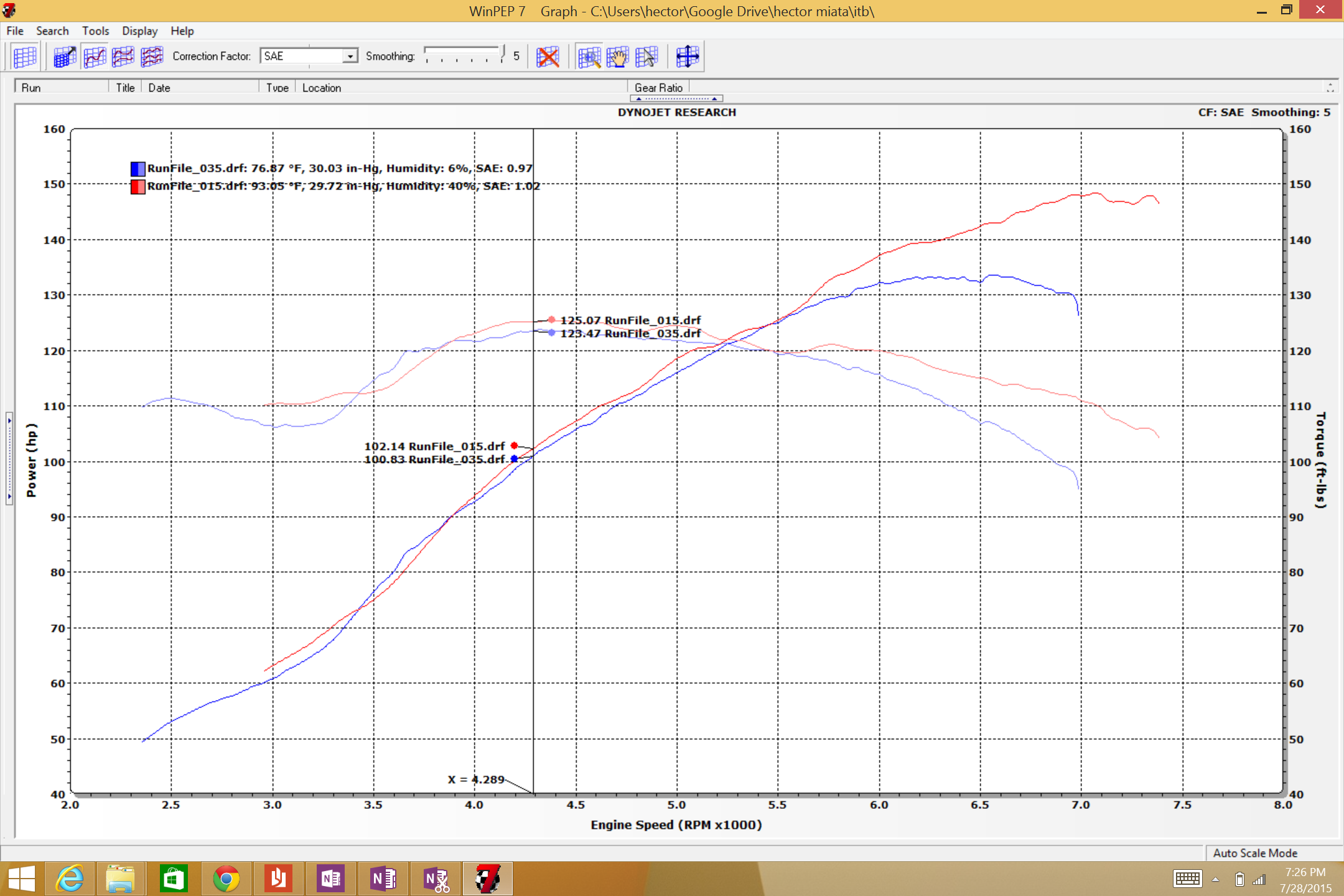
Task: Open the Correction Factor SAE dropdown
Action: tap(350, 56)
